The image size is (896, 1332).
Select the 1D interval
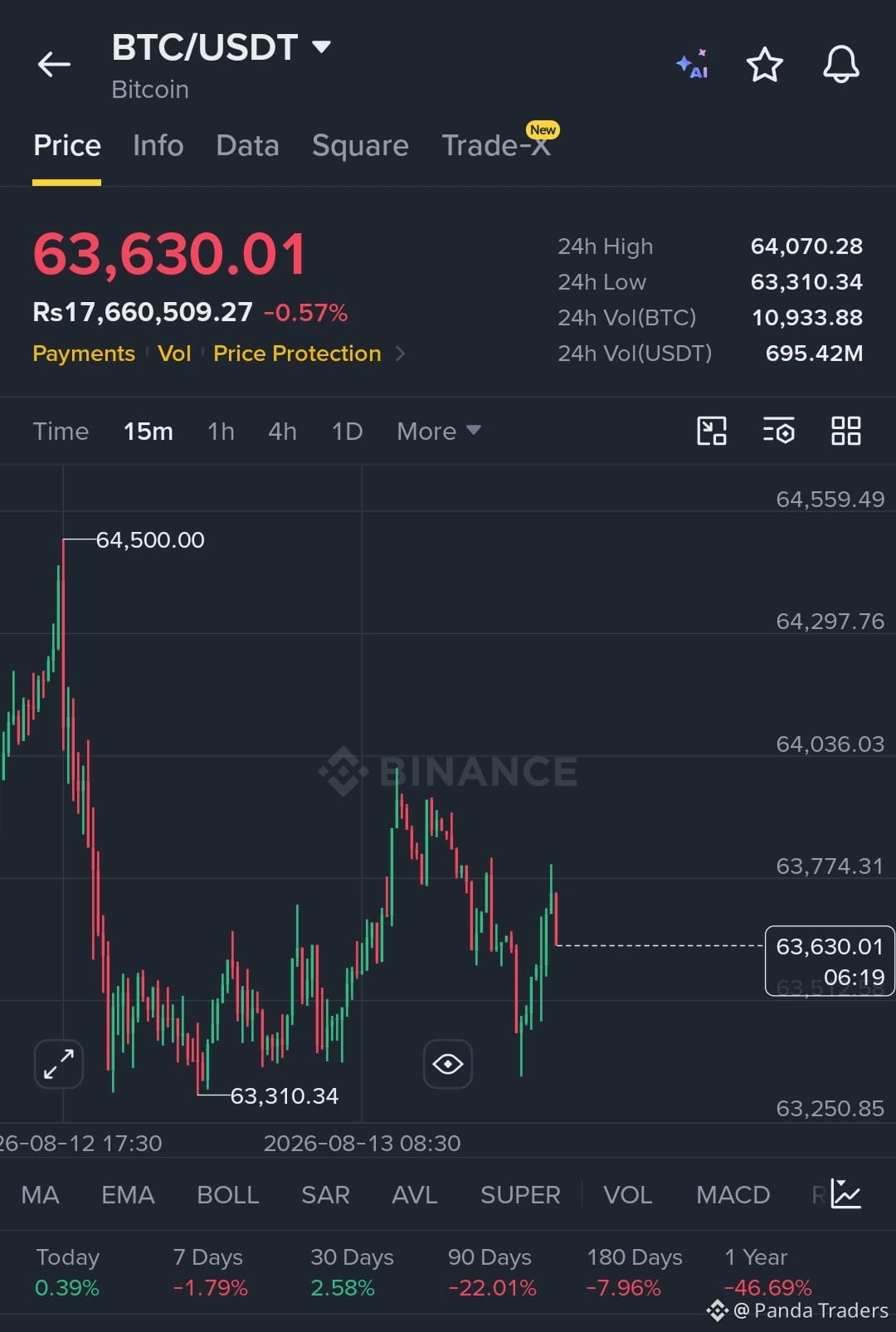click(347, 432)
